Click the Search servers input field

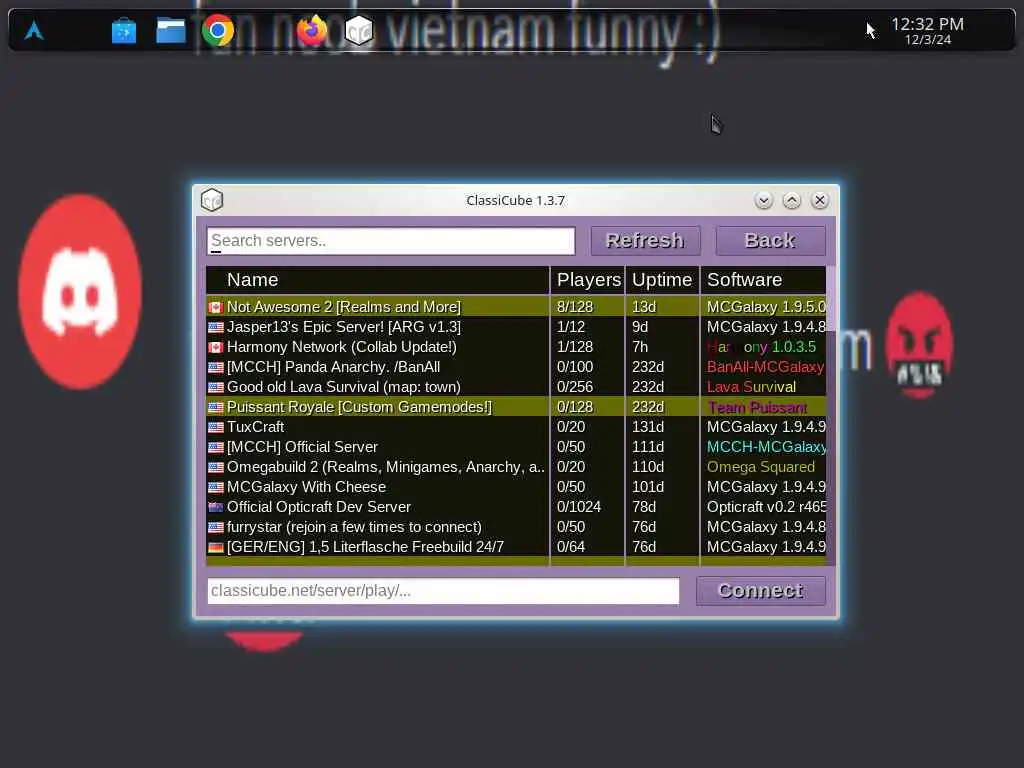(x=391, y=240)
